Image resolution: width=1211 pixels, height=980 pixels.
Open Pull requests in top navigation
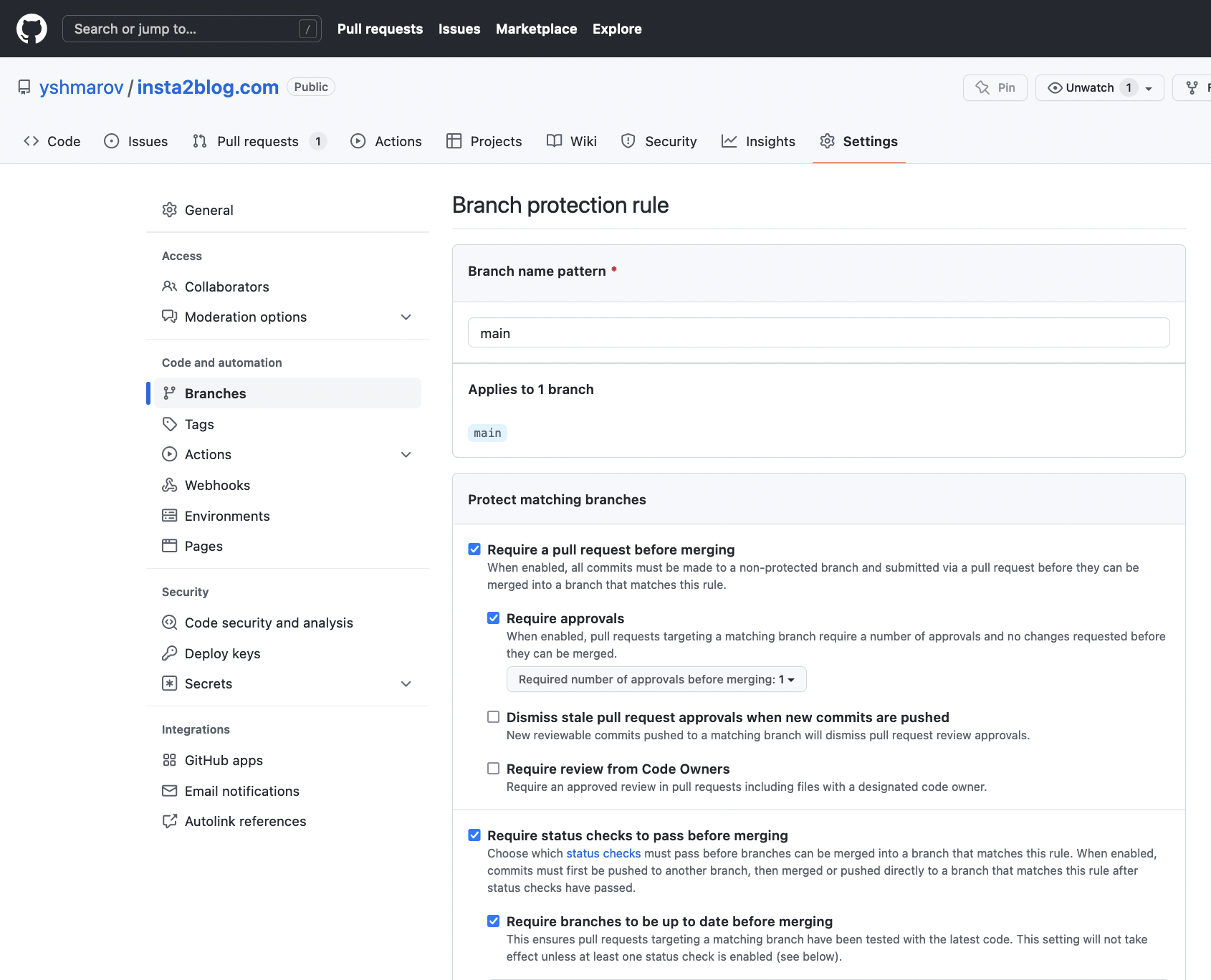(380, 29)
